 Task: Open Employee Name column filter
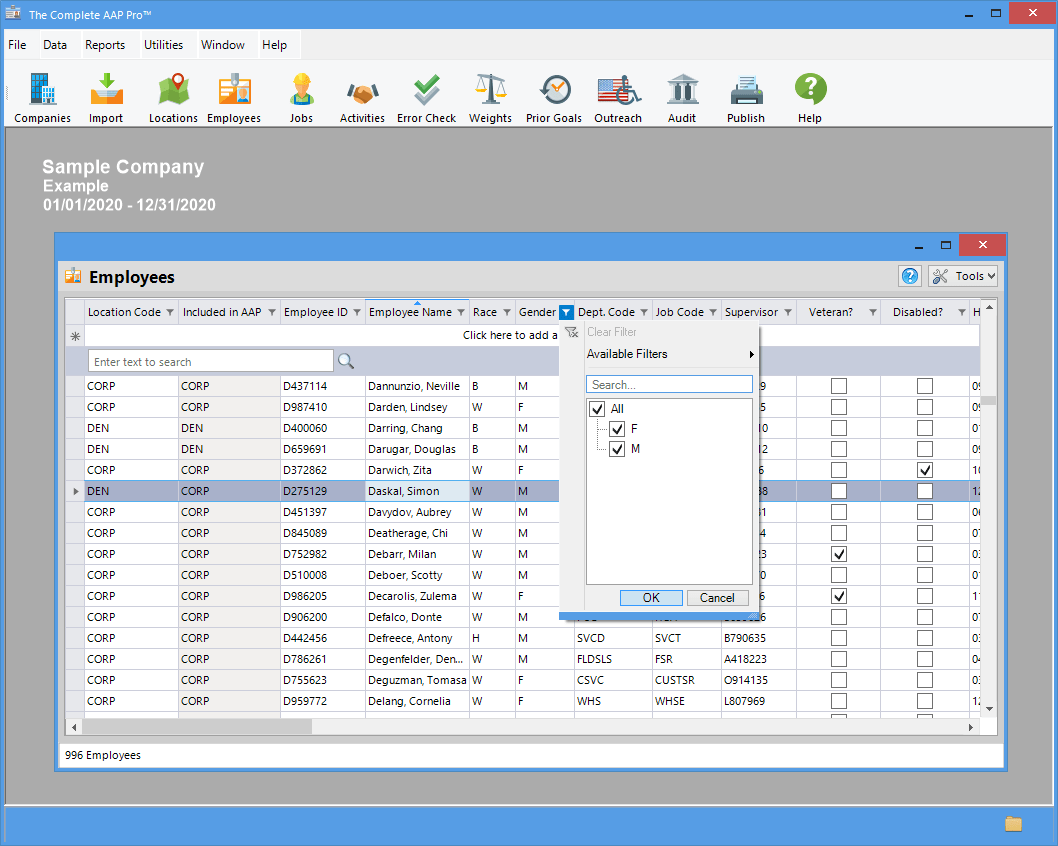click(x=461, y=312)
